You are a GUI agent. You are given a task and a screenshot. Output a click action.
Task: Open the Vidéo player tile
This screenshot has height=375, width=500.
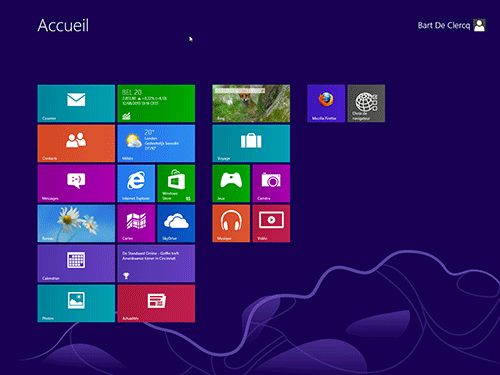271,223
